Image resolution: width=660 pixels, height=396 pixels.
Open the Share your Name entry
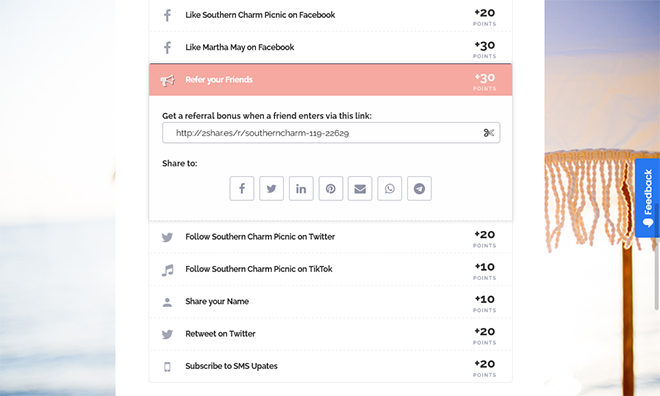pos(330,302)
